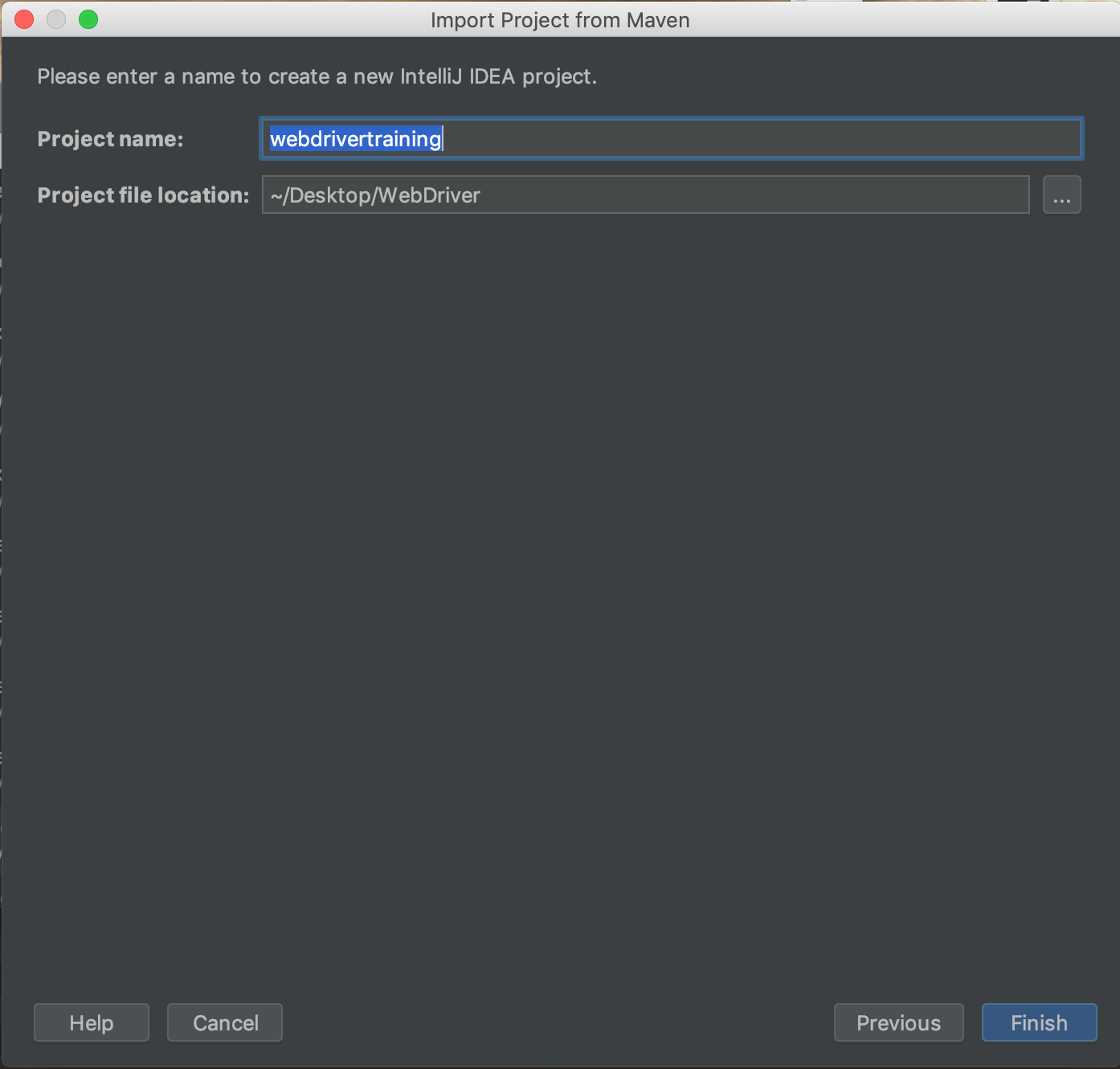Open Help for this import wizard

92,1022
